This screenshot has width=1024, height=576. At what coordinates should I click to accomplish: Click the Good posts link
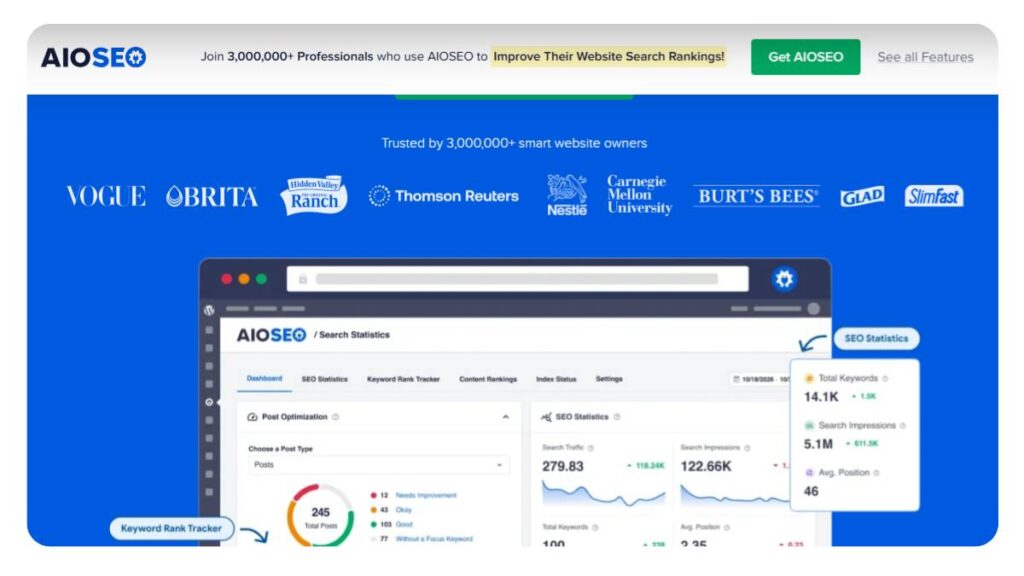tap(404, 524)
